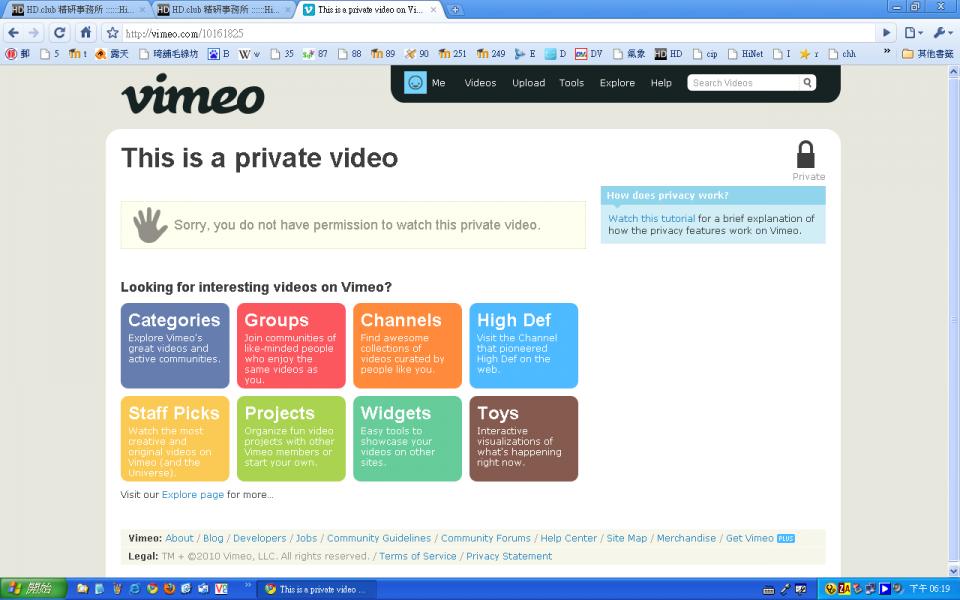
Task: Click the Private padlock icon
Action: tap(806, 154)
